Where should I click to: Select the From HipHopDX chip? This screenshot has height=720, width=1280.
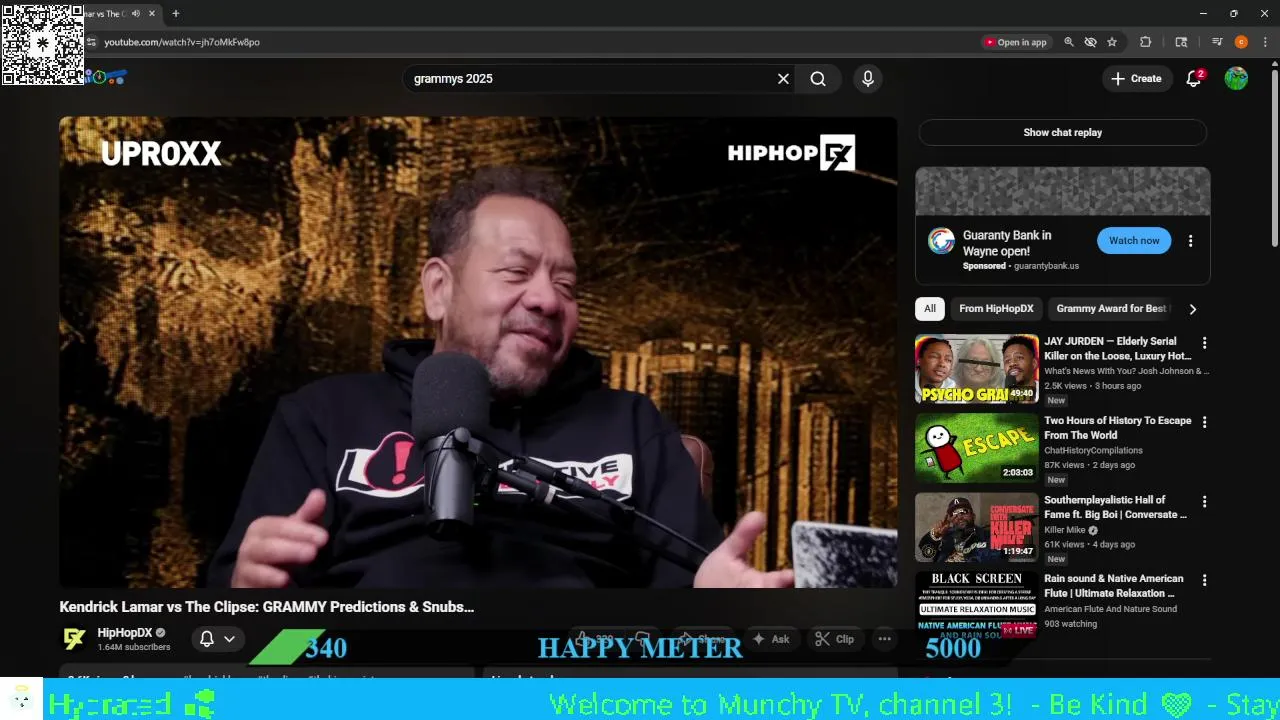(x=996, y=309)
